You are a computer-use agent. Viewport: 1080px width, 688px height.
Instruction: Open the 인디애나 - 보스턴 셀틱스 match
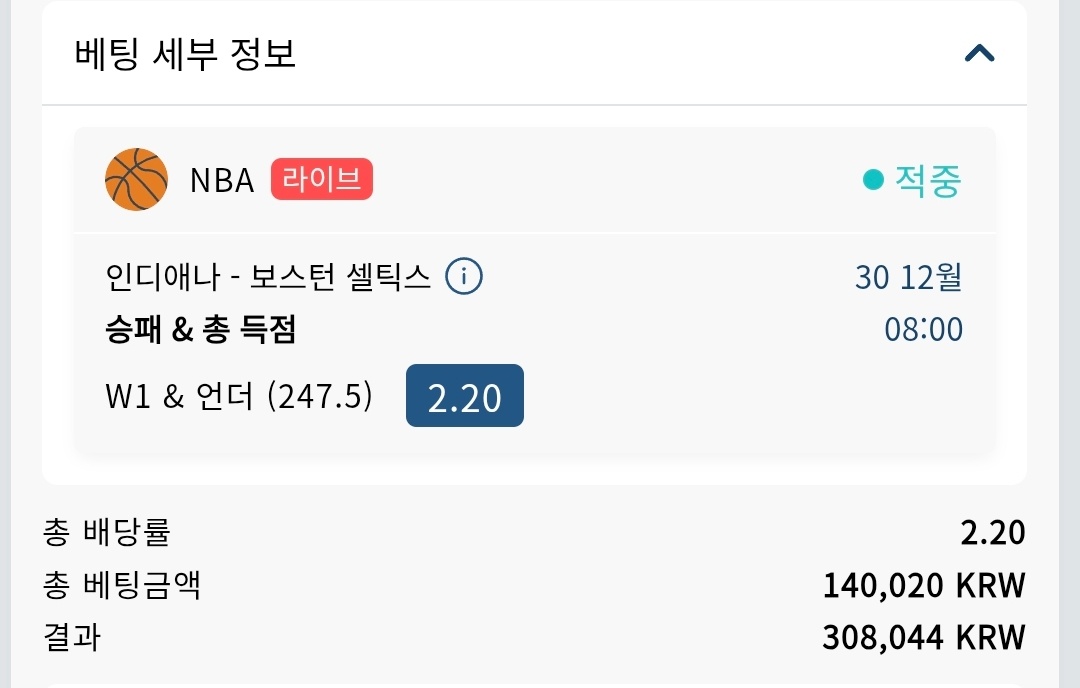[x=267, y=277]
